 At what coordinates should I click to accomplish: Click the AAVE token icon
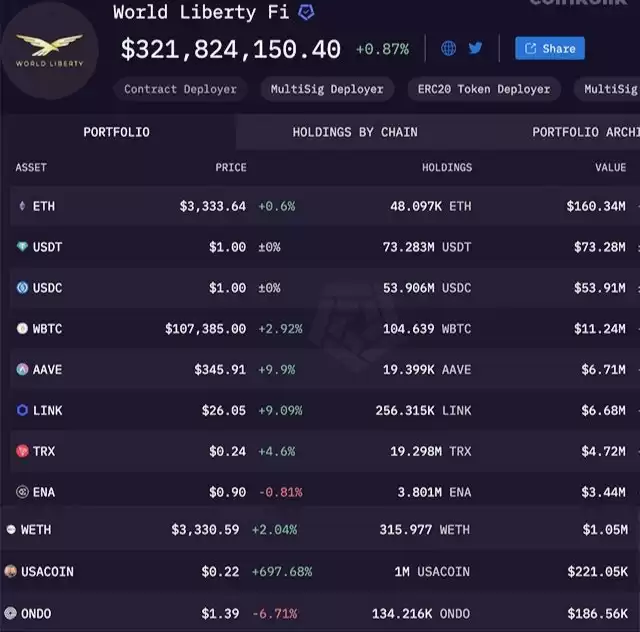pos(22,369)
